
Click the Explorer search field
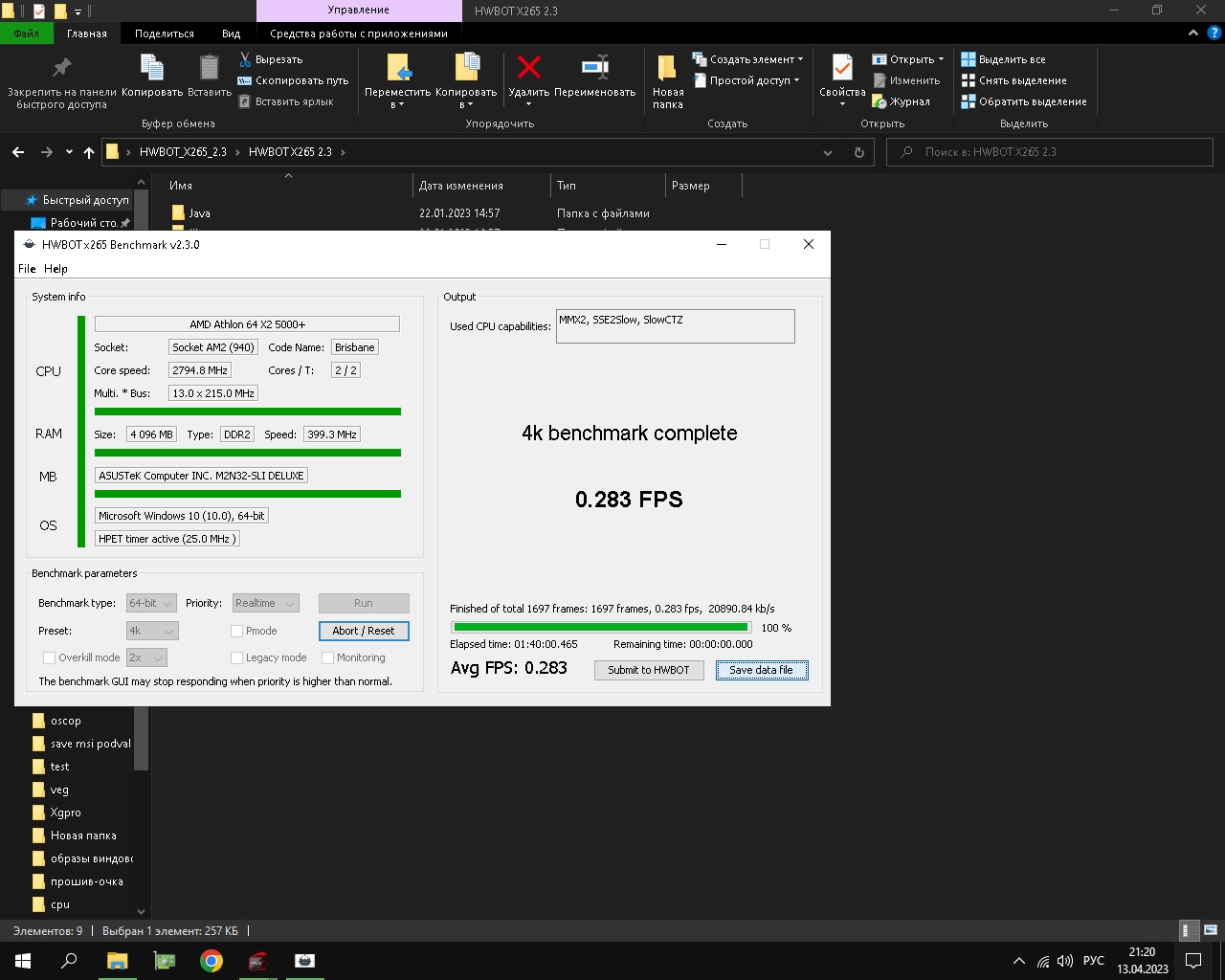coord(1050,152)
